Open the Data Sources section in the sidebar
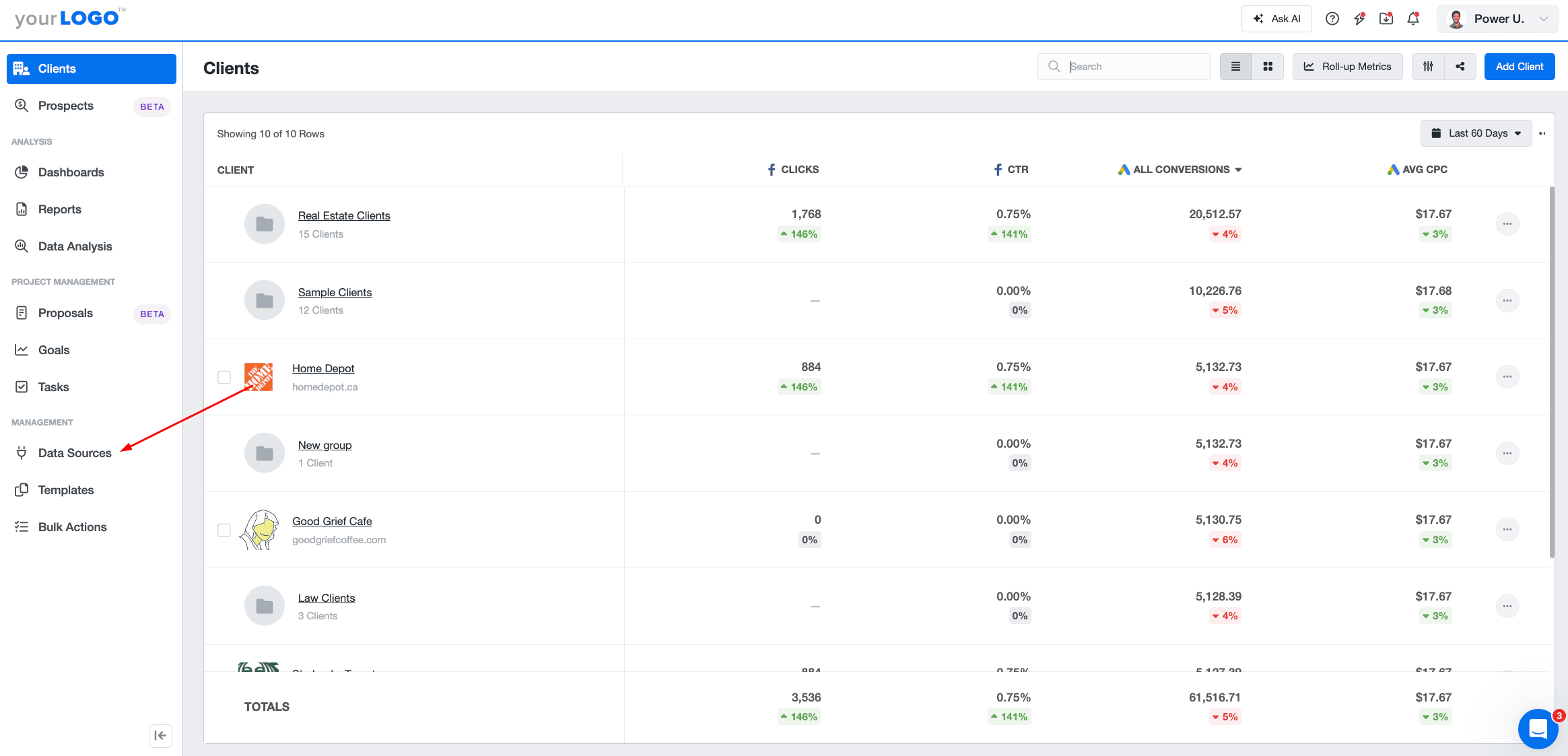 74,452
